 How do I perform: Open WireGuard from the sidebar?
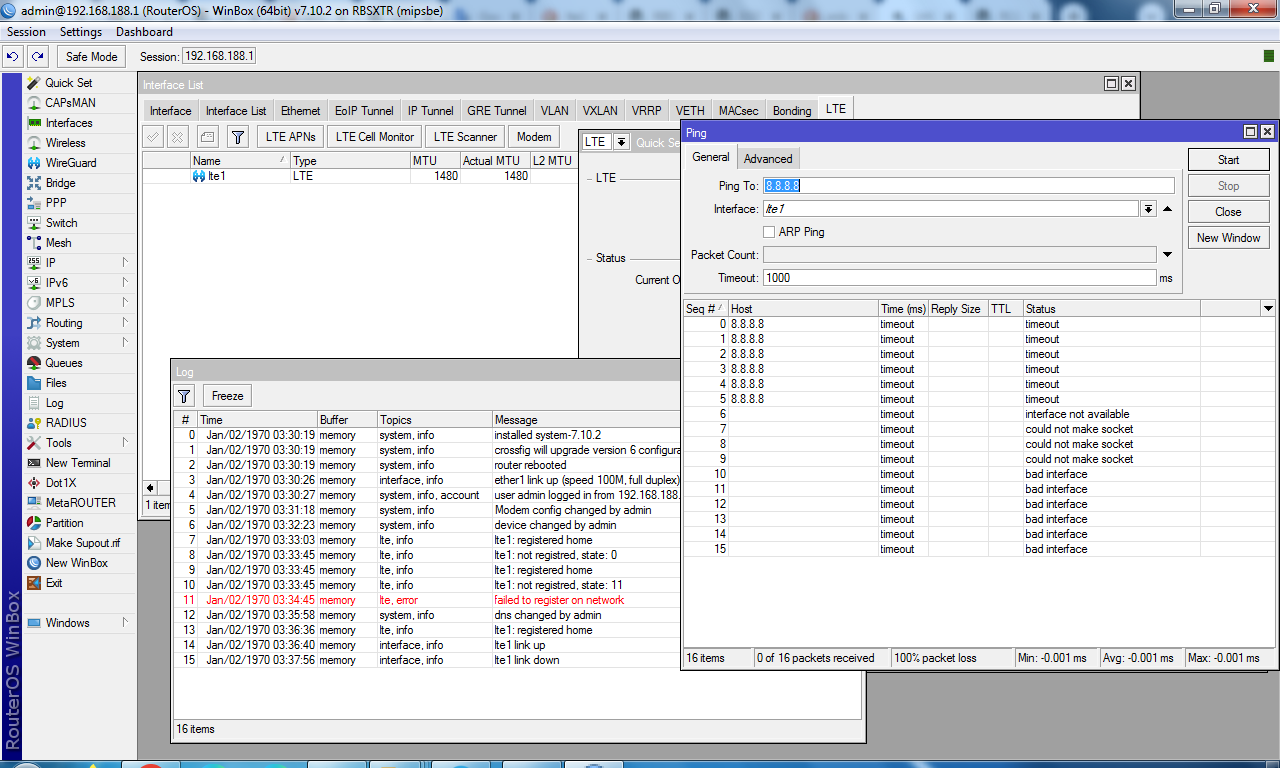coord(71,163)
